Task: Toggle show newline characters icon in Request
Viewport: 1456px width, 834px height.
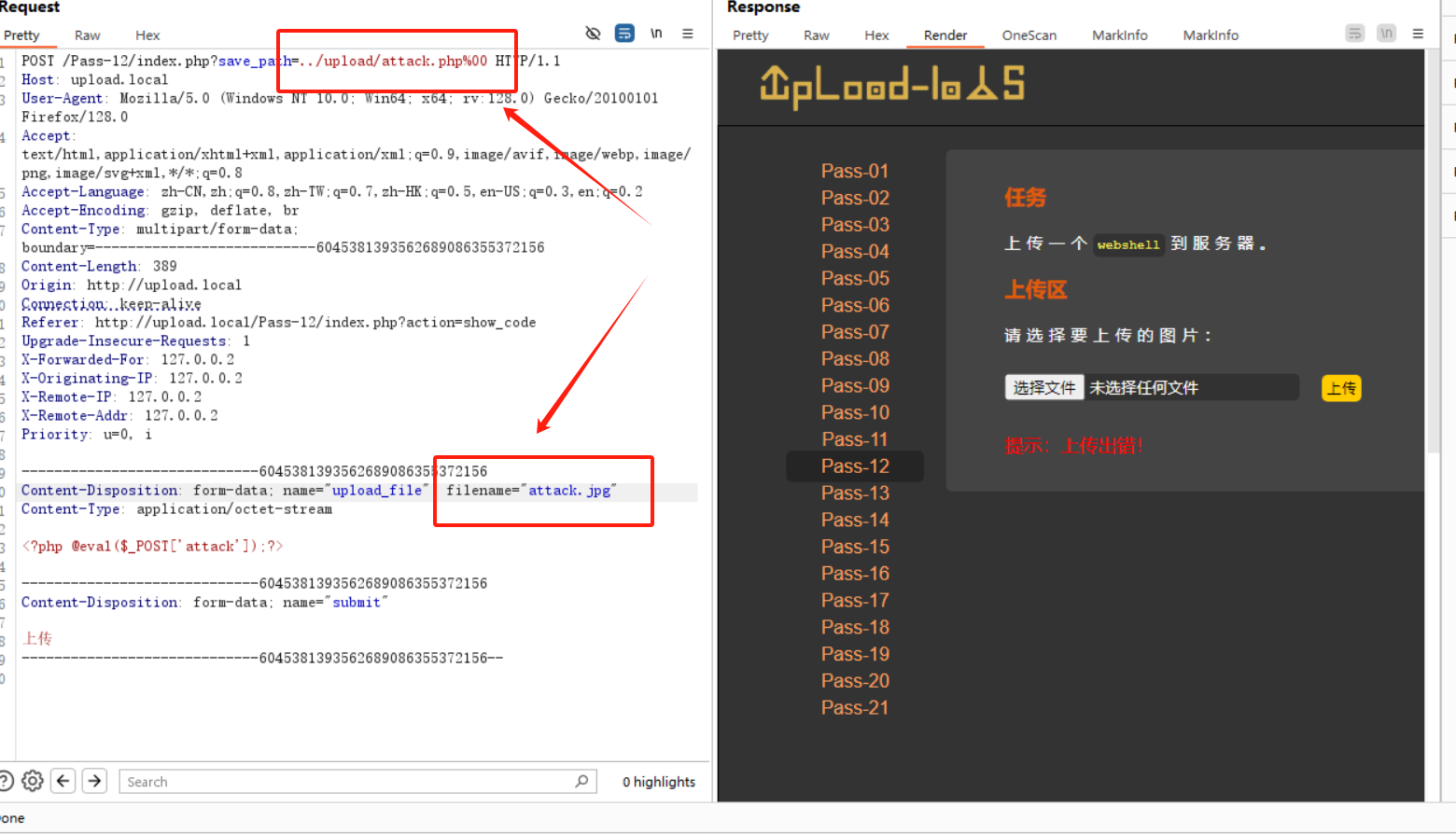Action: pos(656,34)
